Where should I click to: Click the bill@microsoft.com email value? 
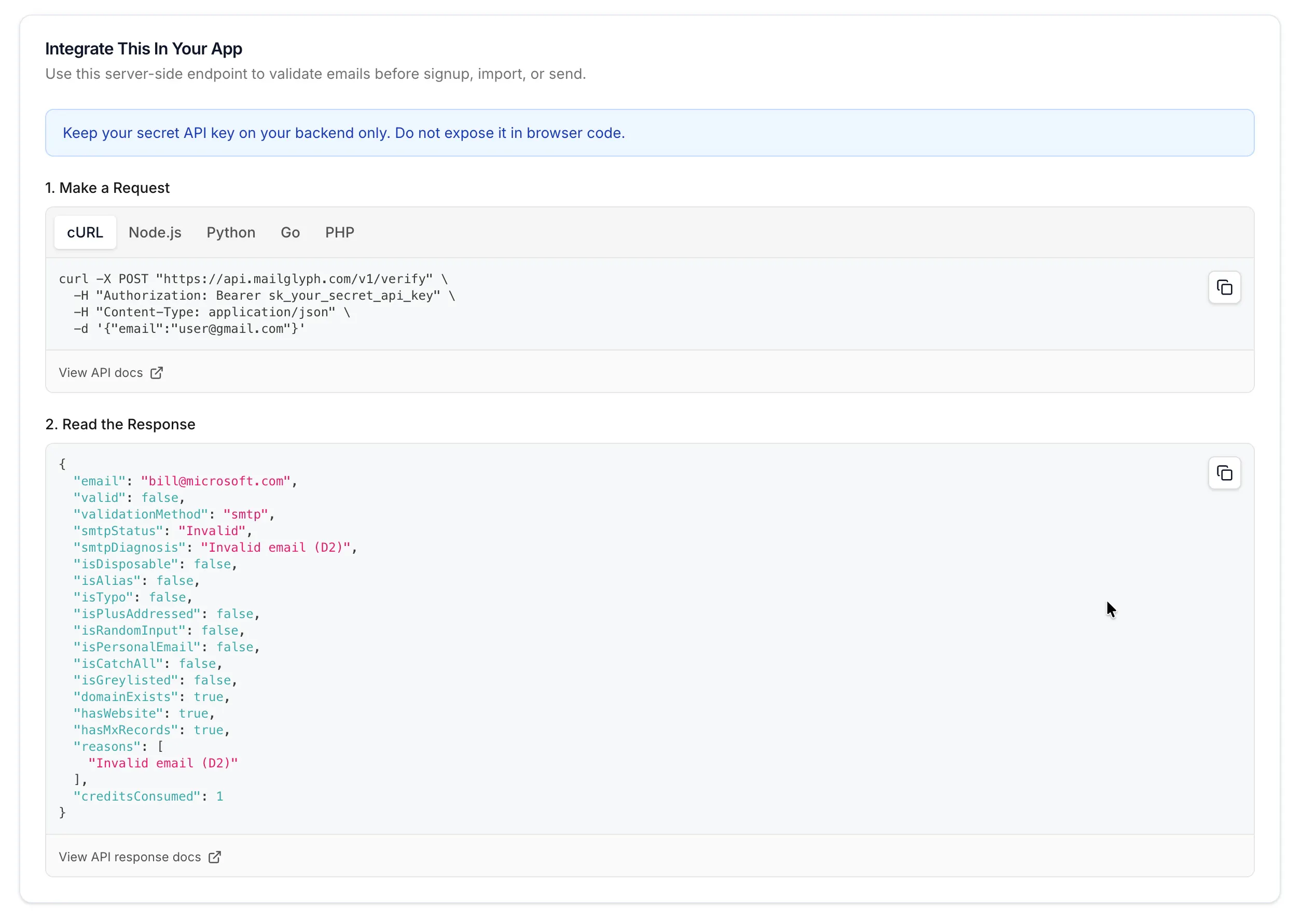tap(216, 481)
